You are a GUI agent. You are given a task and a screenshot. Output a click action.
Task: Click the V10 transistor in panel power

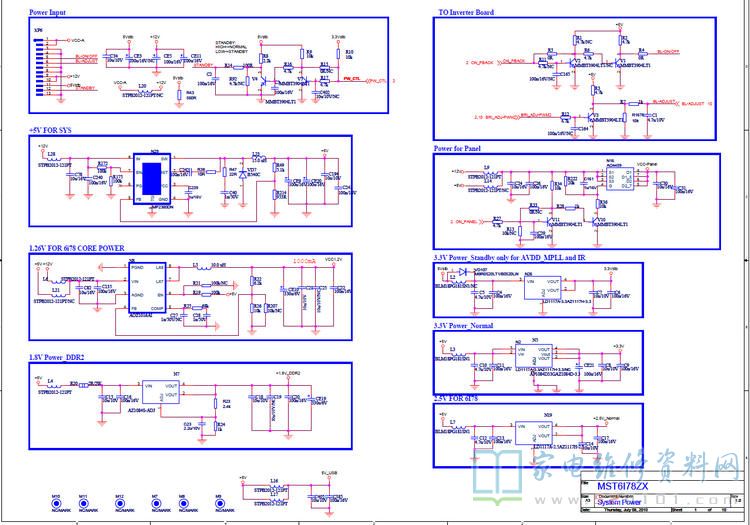tap(595, 221)
